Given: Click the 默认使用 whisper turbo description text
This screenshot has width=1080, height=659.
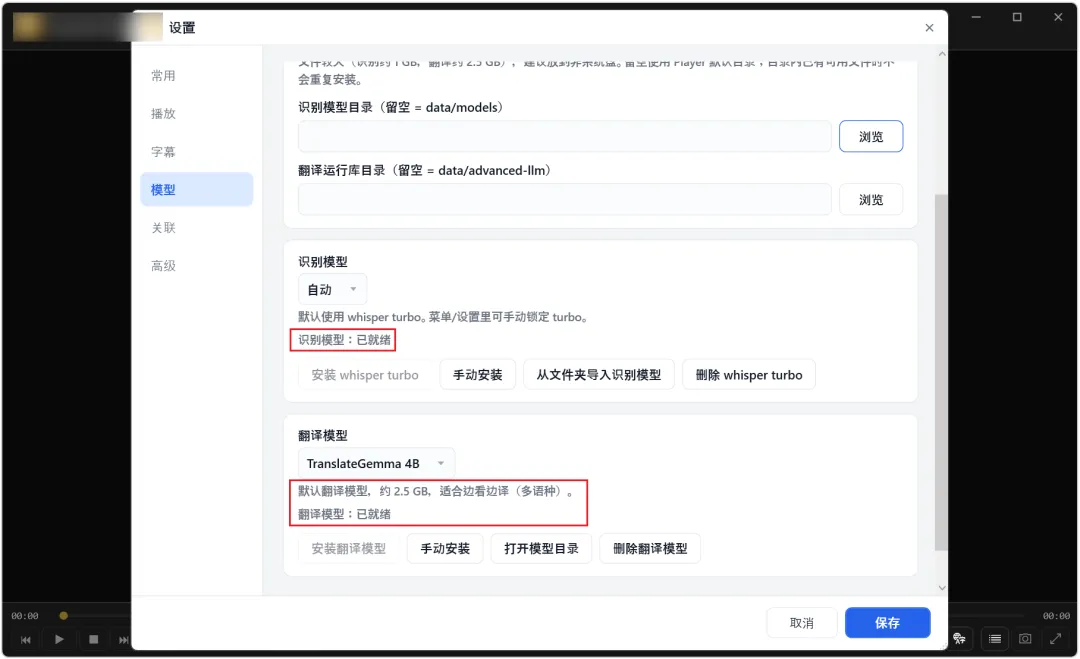Looking at the screenshot, I should point(442,317).
